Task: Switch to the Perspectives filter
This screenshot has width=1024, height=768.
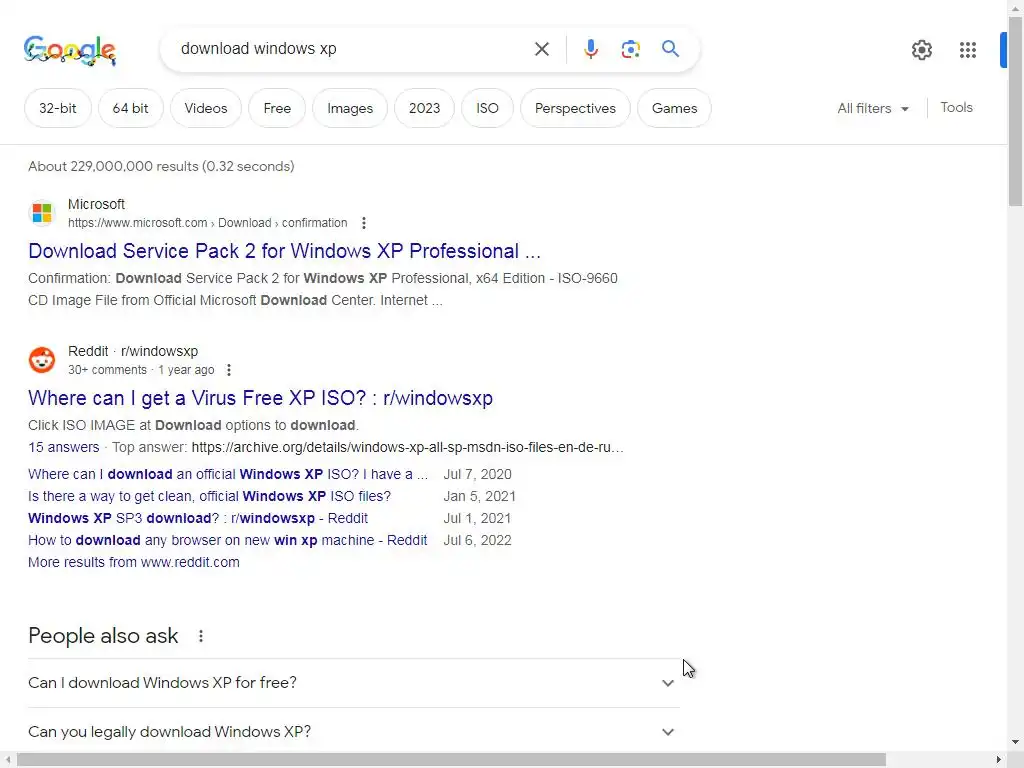Action: [x=575, y=108]
